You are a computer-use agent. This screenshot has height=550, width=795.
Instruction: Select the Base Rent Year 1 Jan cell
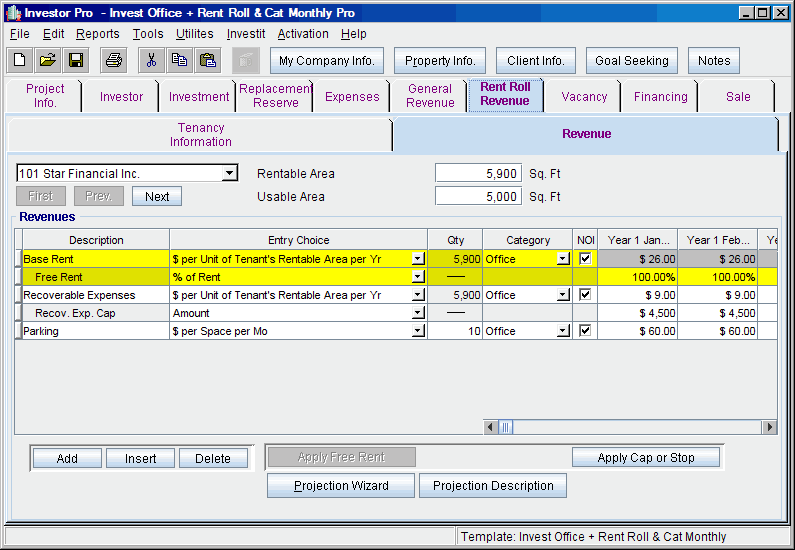(638, 259)
